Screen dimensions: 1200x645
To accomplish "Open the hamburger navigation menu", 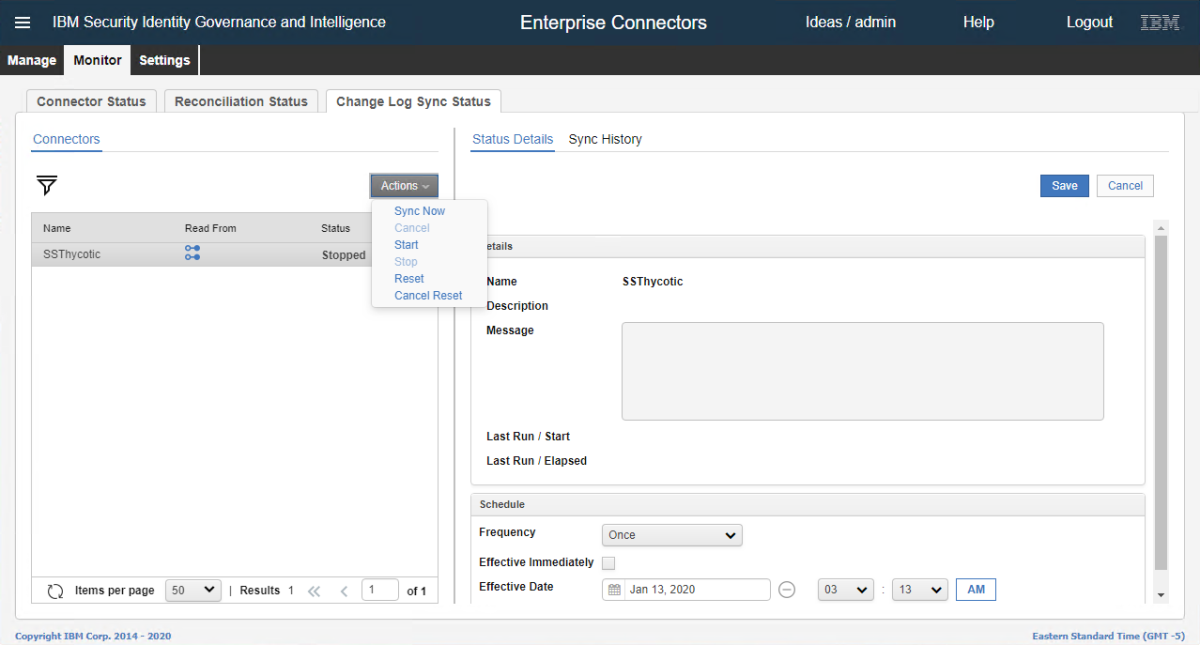I will [x=22, y=22].
